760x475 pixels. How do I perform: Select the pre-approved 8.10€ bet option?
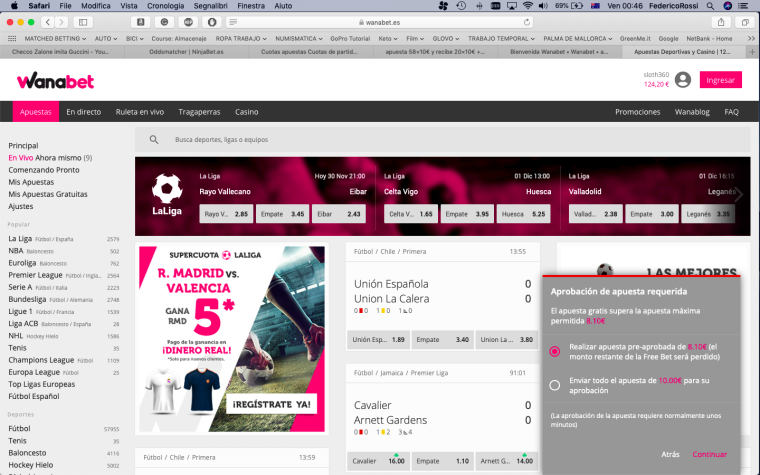point(554,351)
